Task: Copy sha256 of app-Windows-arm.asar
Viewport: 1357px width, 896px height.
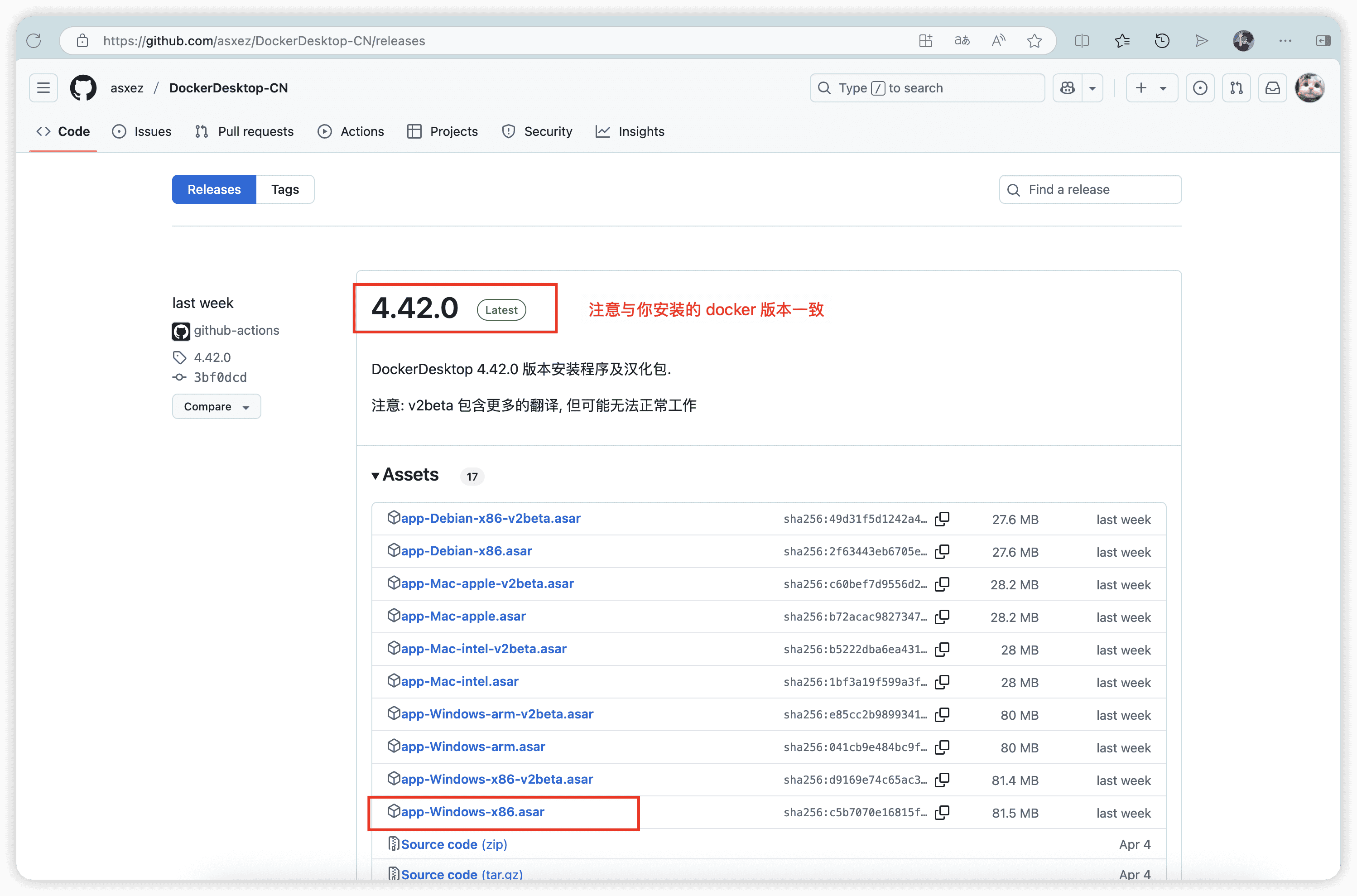Action: (x=942, y=747)
